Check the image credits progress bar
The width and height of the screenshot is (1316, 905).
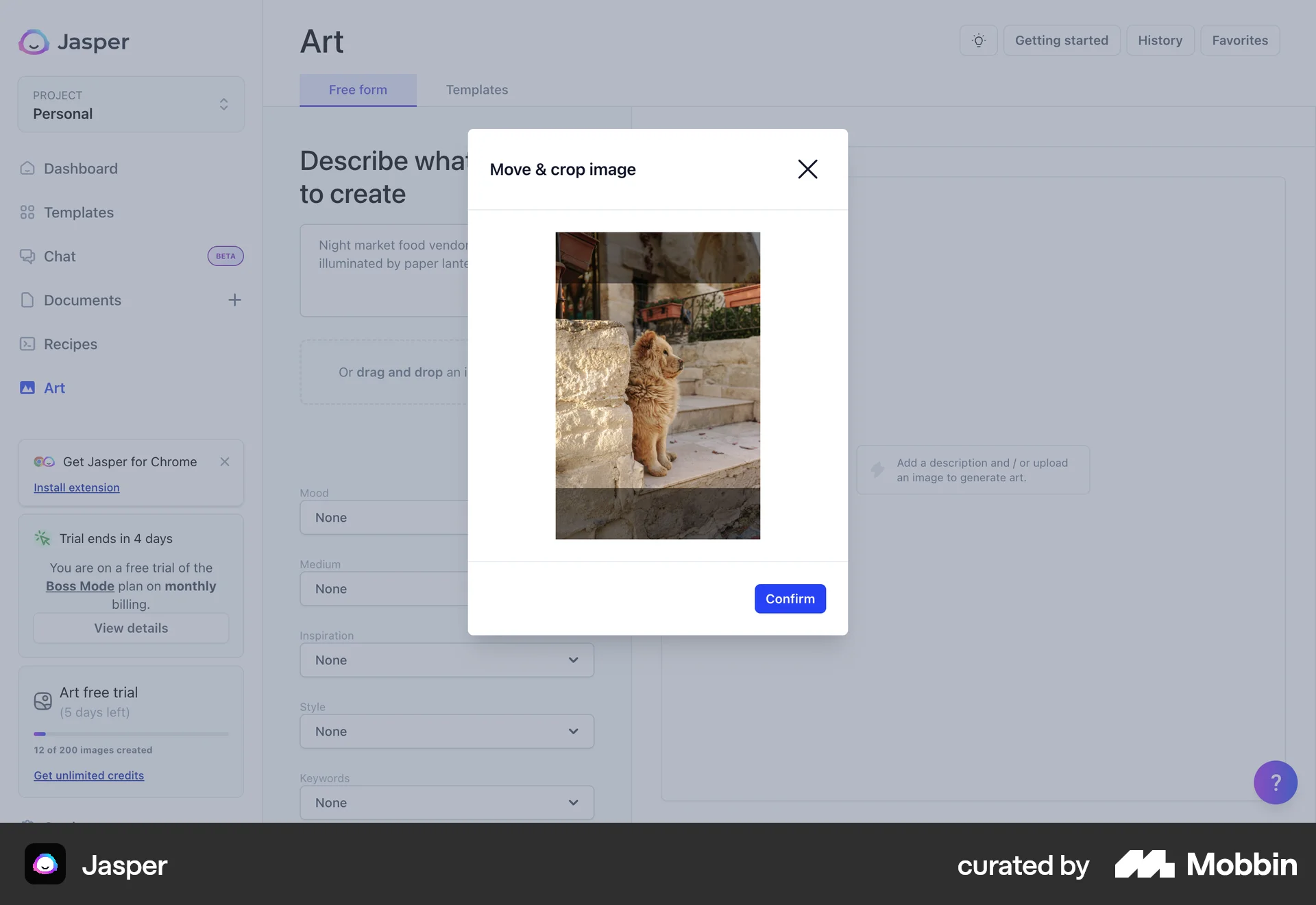tap(130, 734)
